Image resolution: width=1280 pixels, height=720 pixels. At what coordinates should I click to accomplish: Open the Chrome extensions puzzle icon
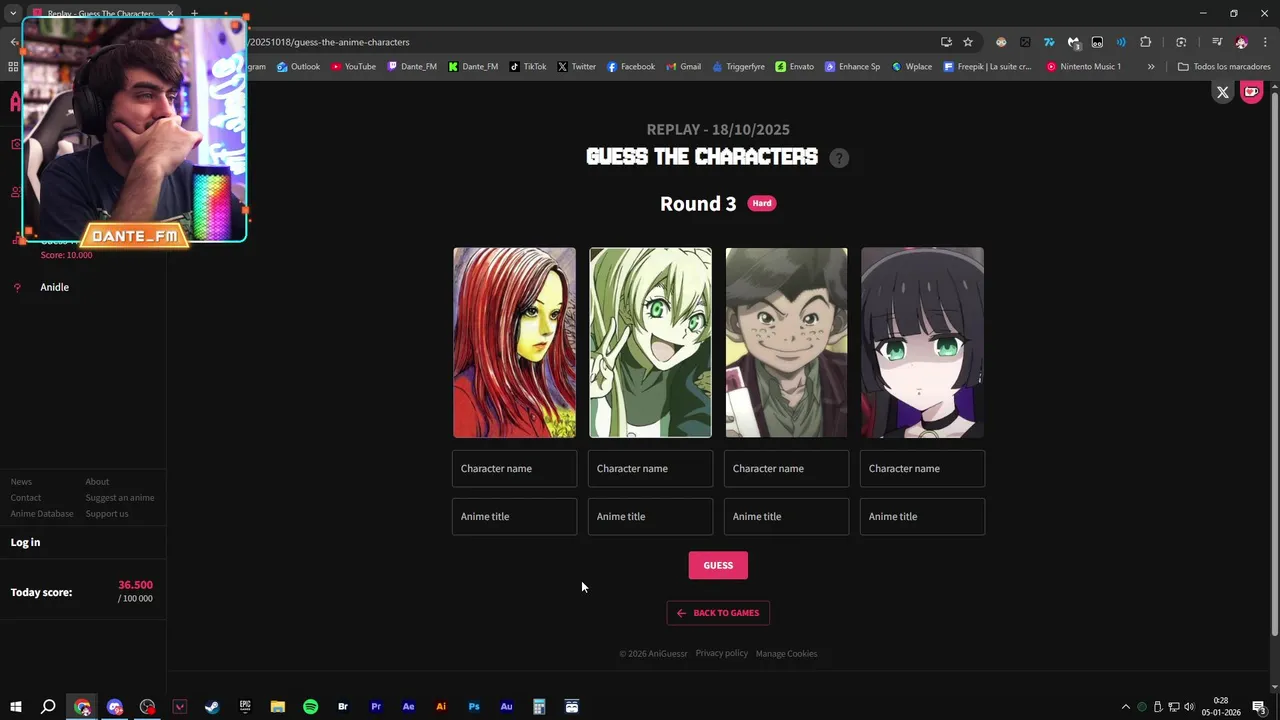[1146, 42]
